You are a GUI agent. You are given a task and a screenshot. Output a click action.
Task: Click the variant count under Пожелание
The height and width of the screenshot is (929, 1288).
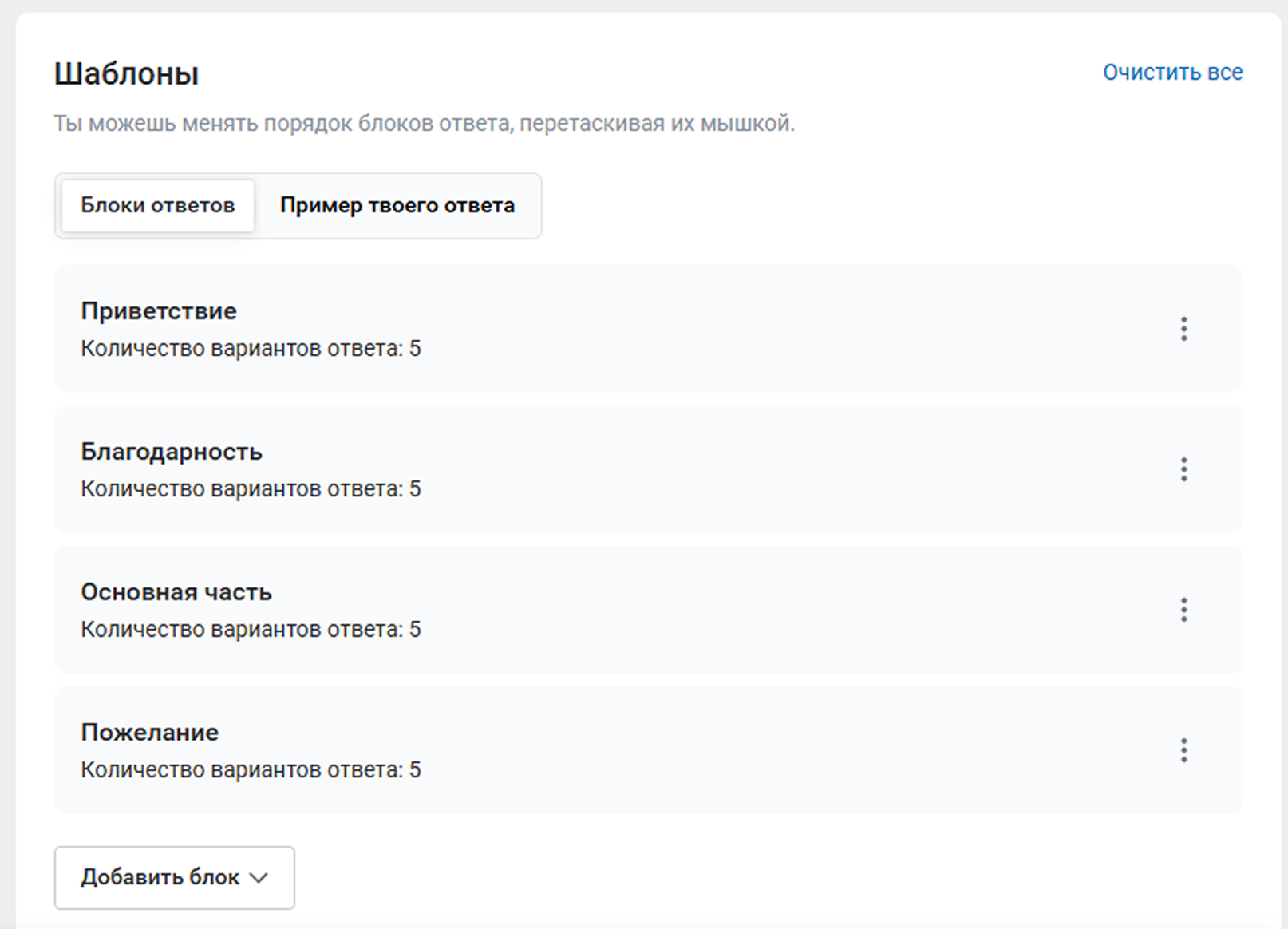click(x=251, y=770)
